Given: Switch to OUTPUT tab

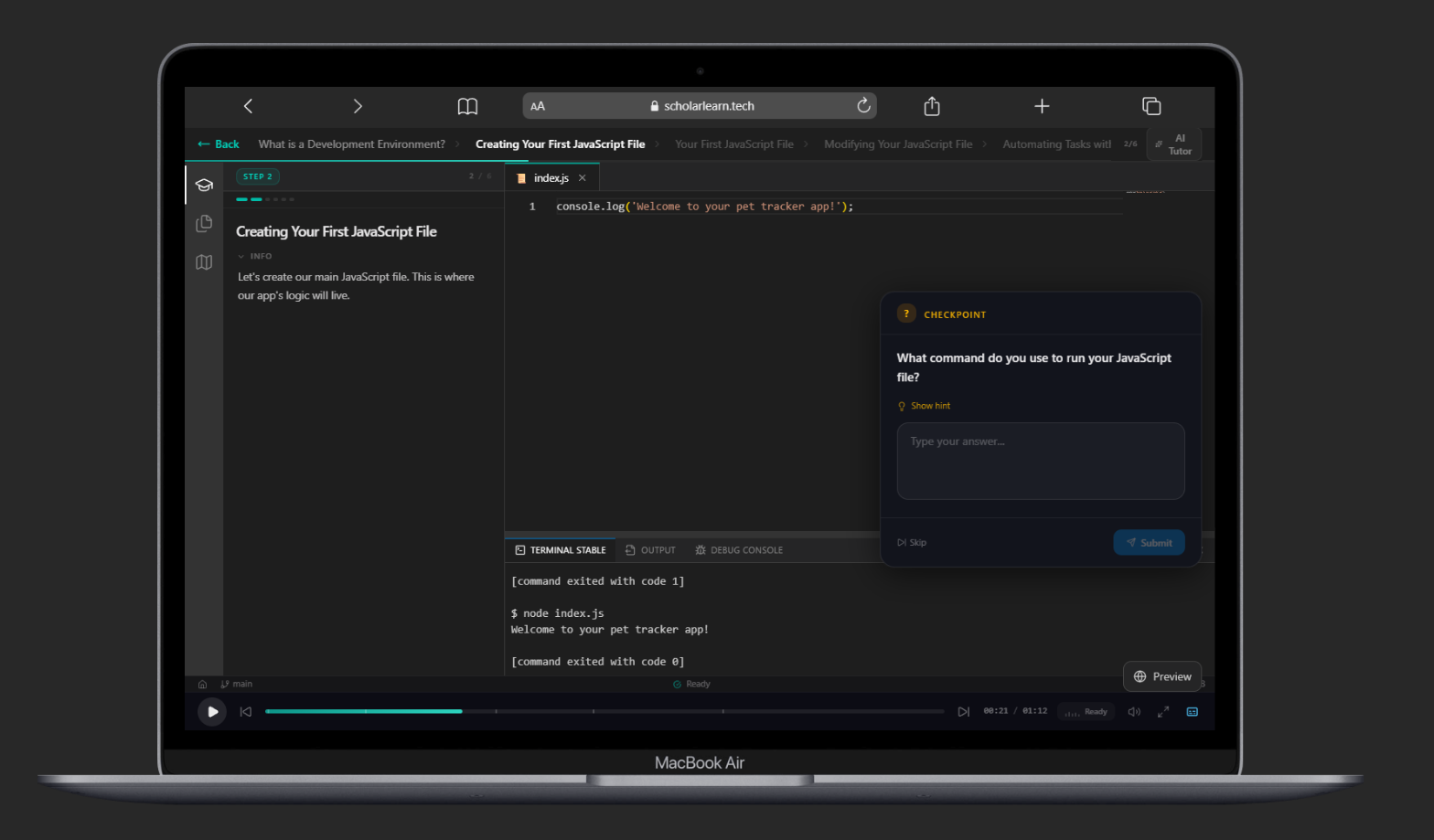Looking at the screenshot, I should (x=650, y=550).
